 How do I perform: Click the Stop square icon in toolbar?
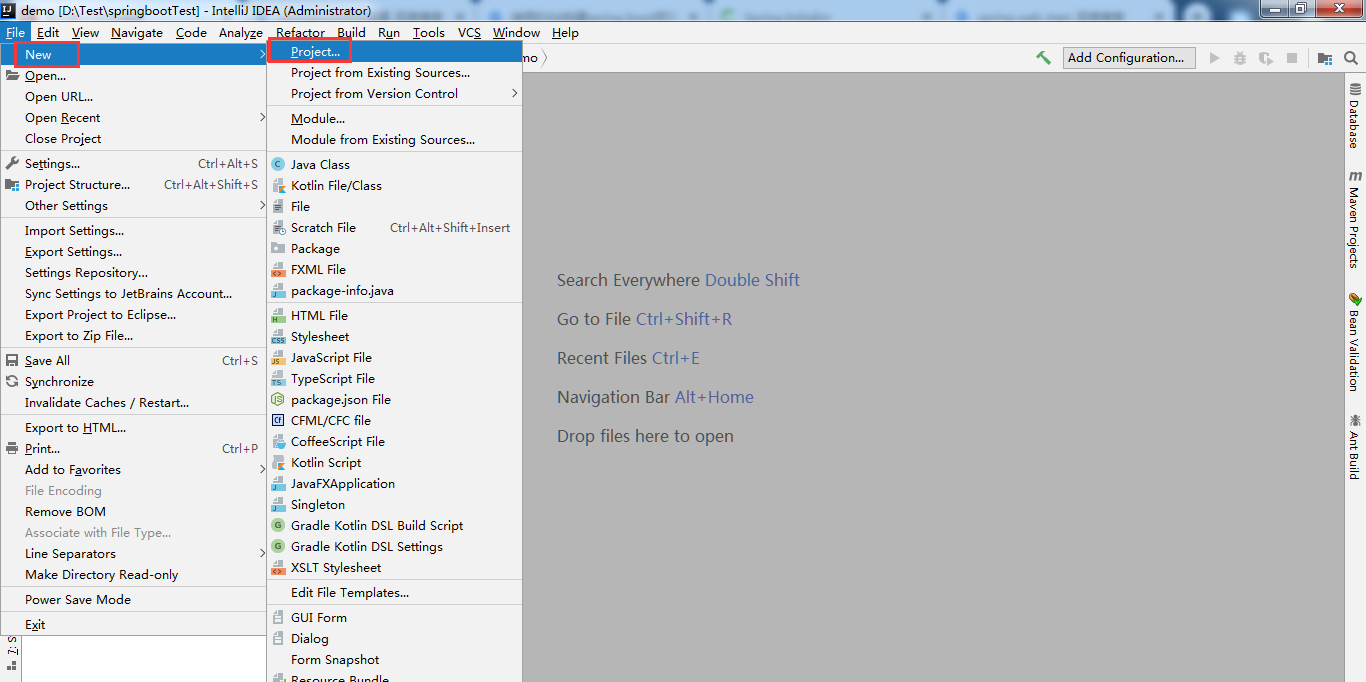tap(1291, 58)
